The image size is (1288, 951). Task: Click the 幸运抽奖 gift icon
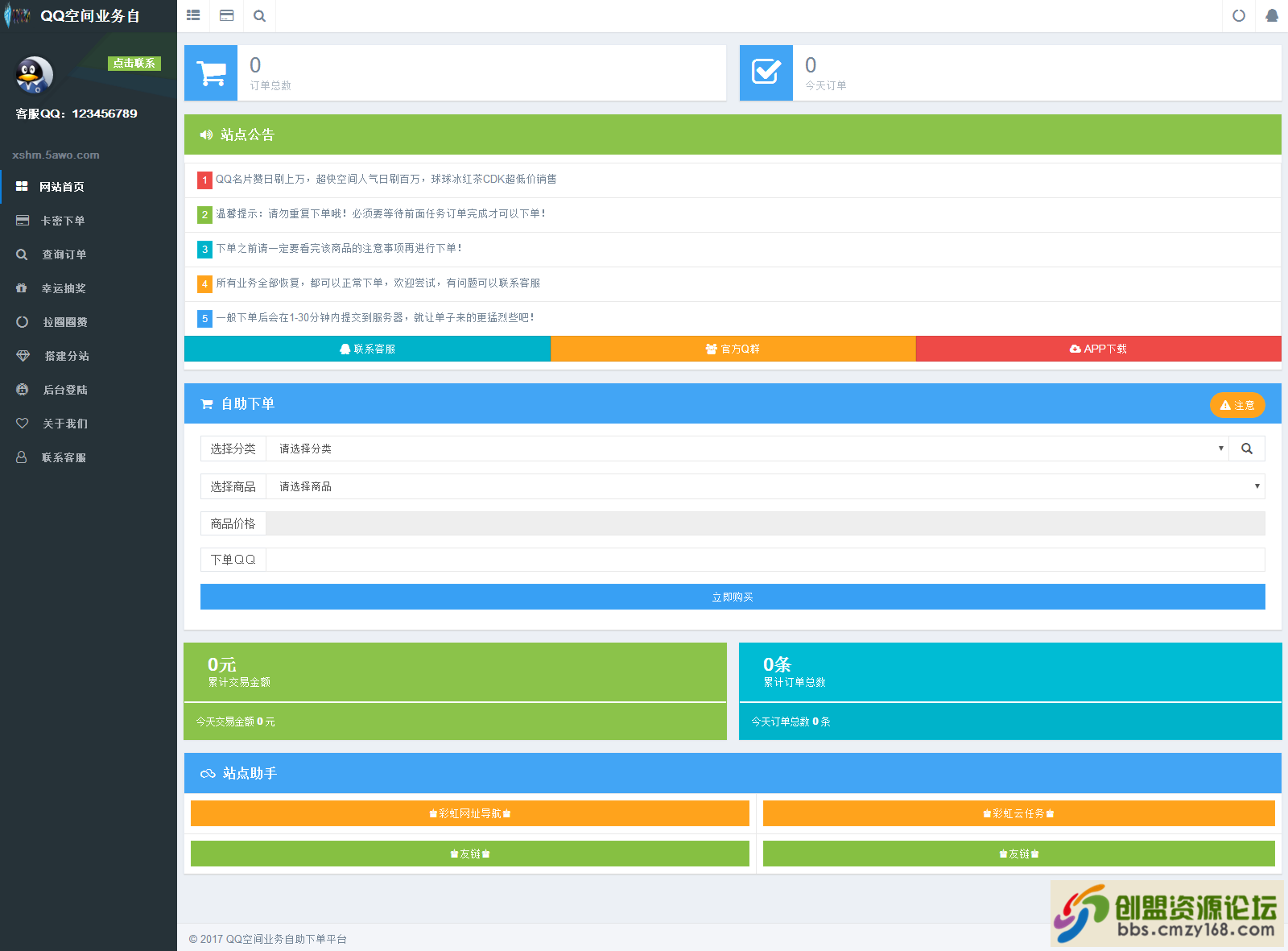pyautogui.click(x=22, y=287)
